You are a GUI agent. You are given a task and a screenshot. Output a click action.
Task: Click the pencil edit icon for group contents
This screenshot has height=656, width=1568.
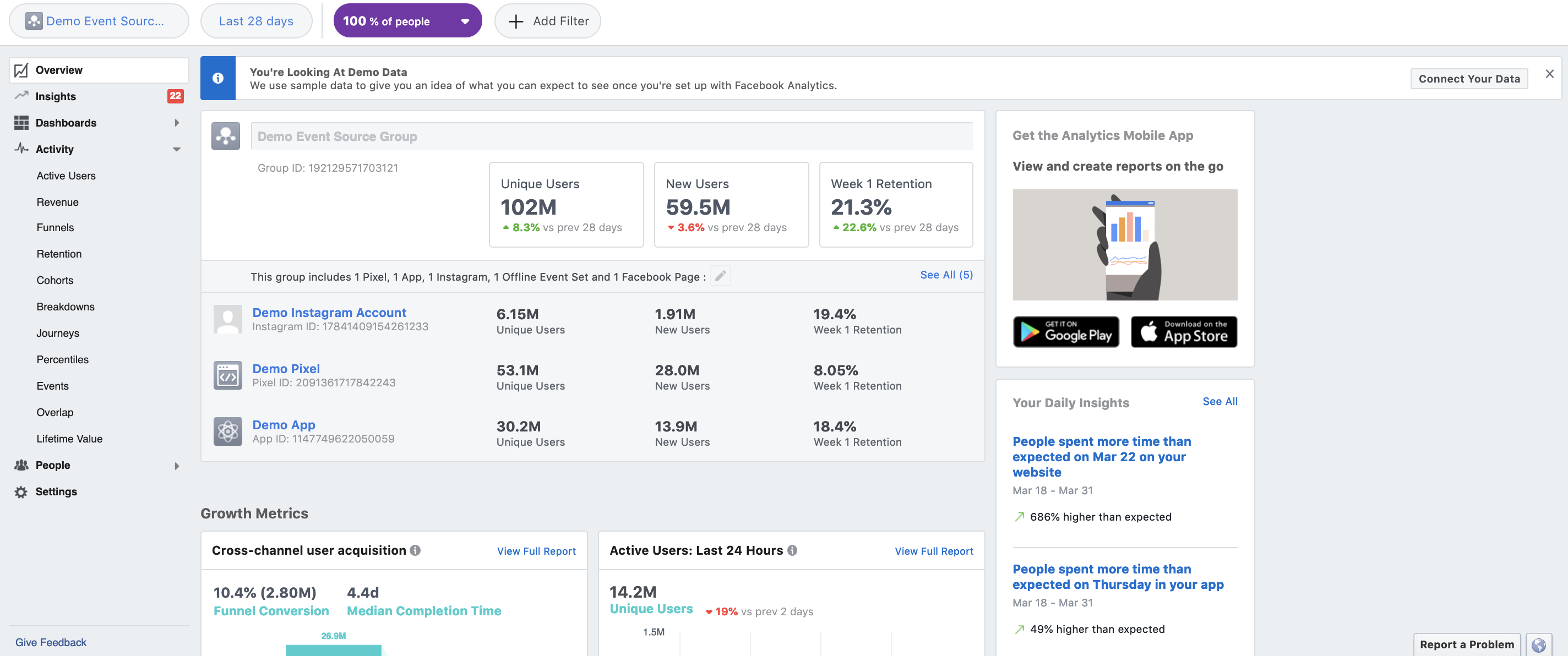[x=720, y=276]
